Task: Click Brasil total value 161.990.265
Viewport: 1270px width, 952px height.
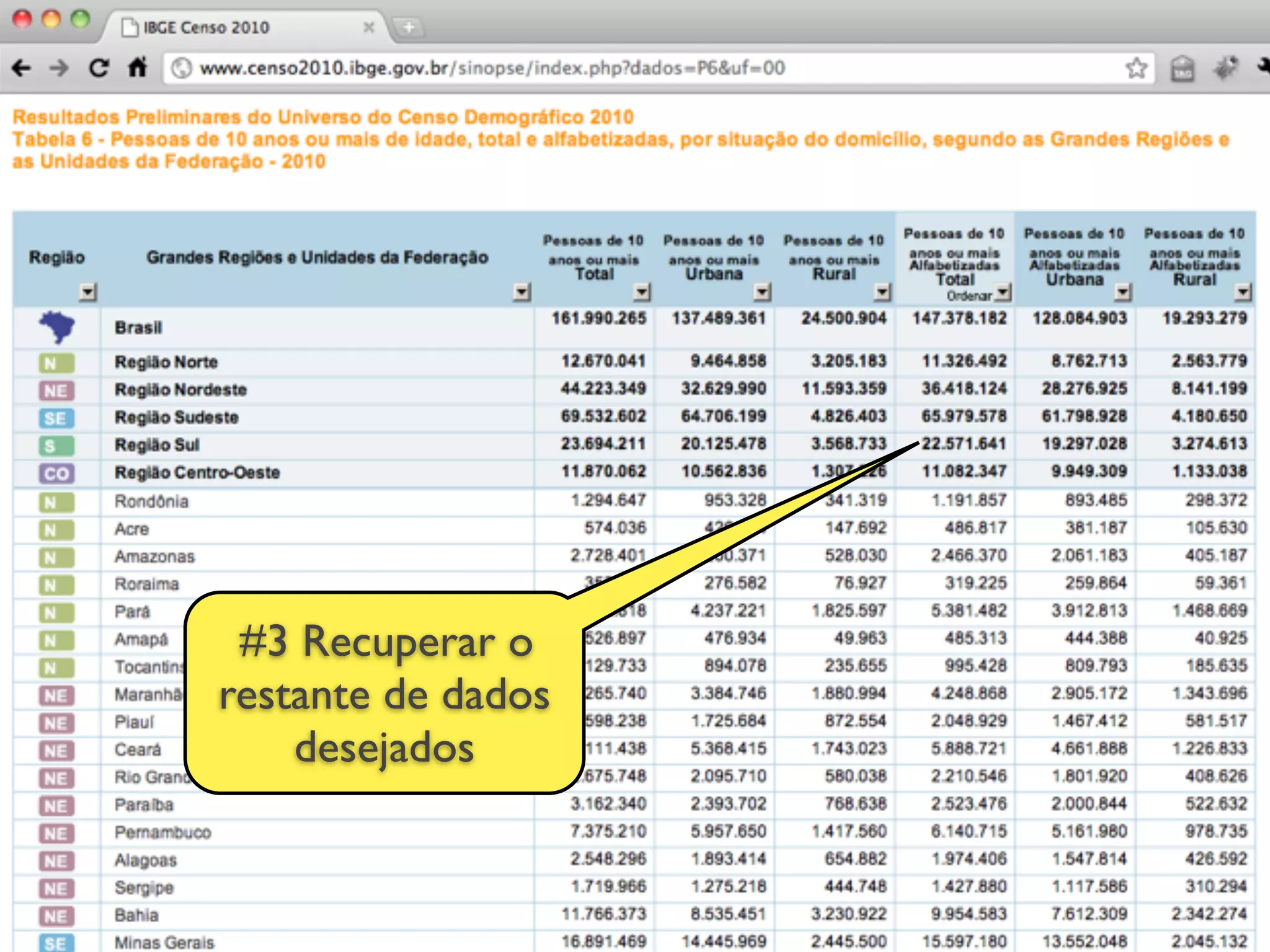Action: (599, 319)
